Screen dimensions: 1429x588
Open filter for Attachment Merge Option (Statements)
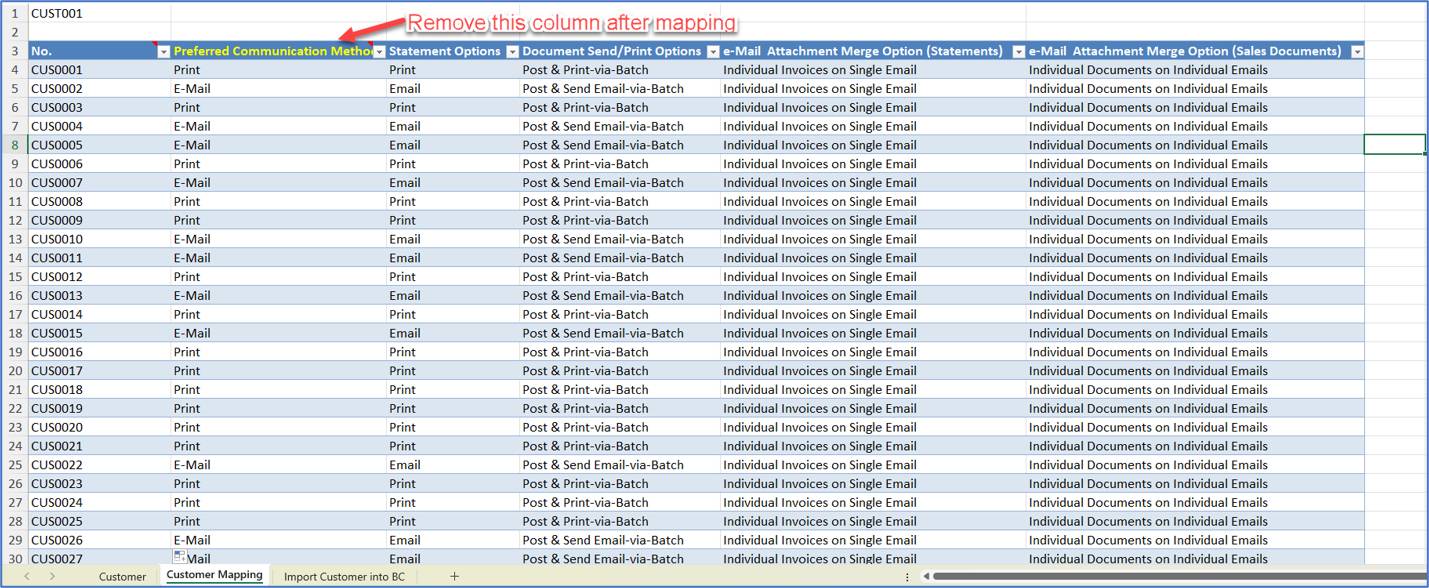pos(1019,51)
